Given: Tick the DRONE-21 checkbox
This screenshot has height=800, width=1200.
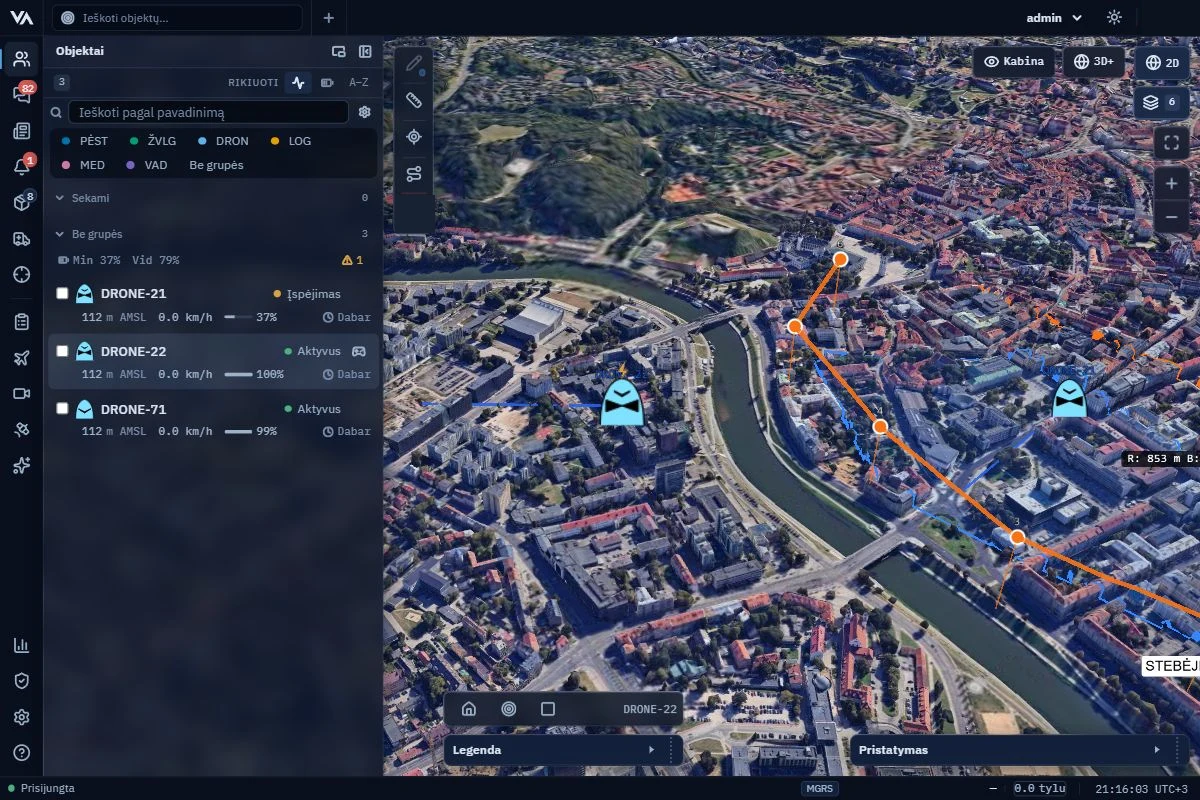Looking at the screenshot, I should tap(62, 294).
